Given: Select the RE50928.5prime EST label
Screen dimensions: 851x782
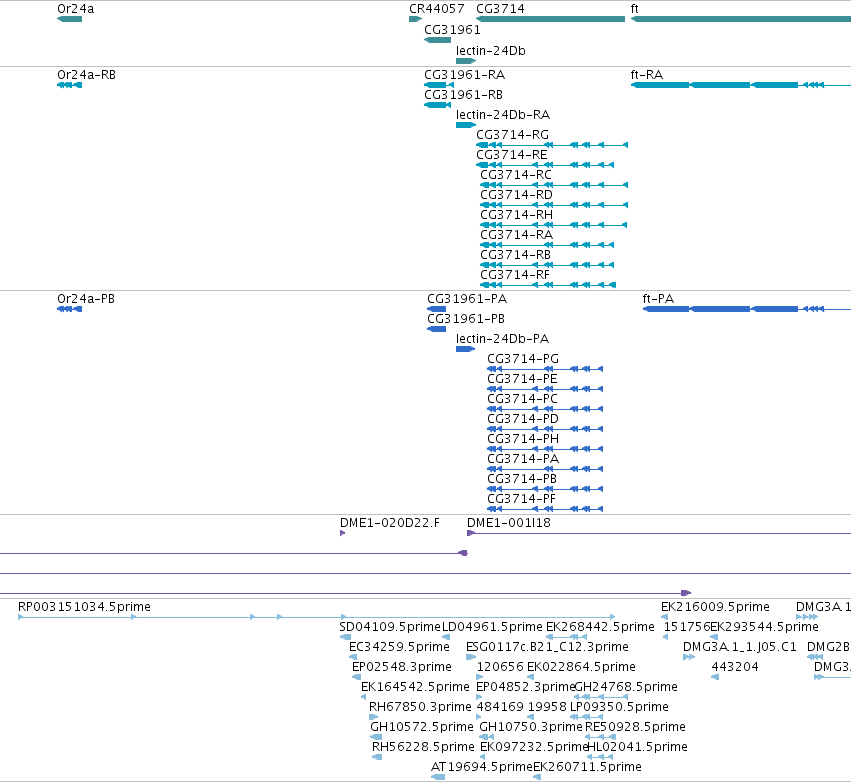Looking at the screenshot, I should 635,727.
